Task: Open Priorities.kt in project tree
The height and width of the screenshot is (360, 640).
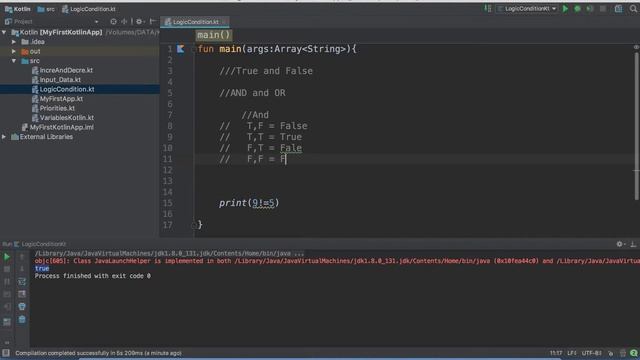Action: pos(53,108)
